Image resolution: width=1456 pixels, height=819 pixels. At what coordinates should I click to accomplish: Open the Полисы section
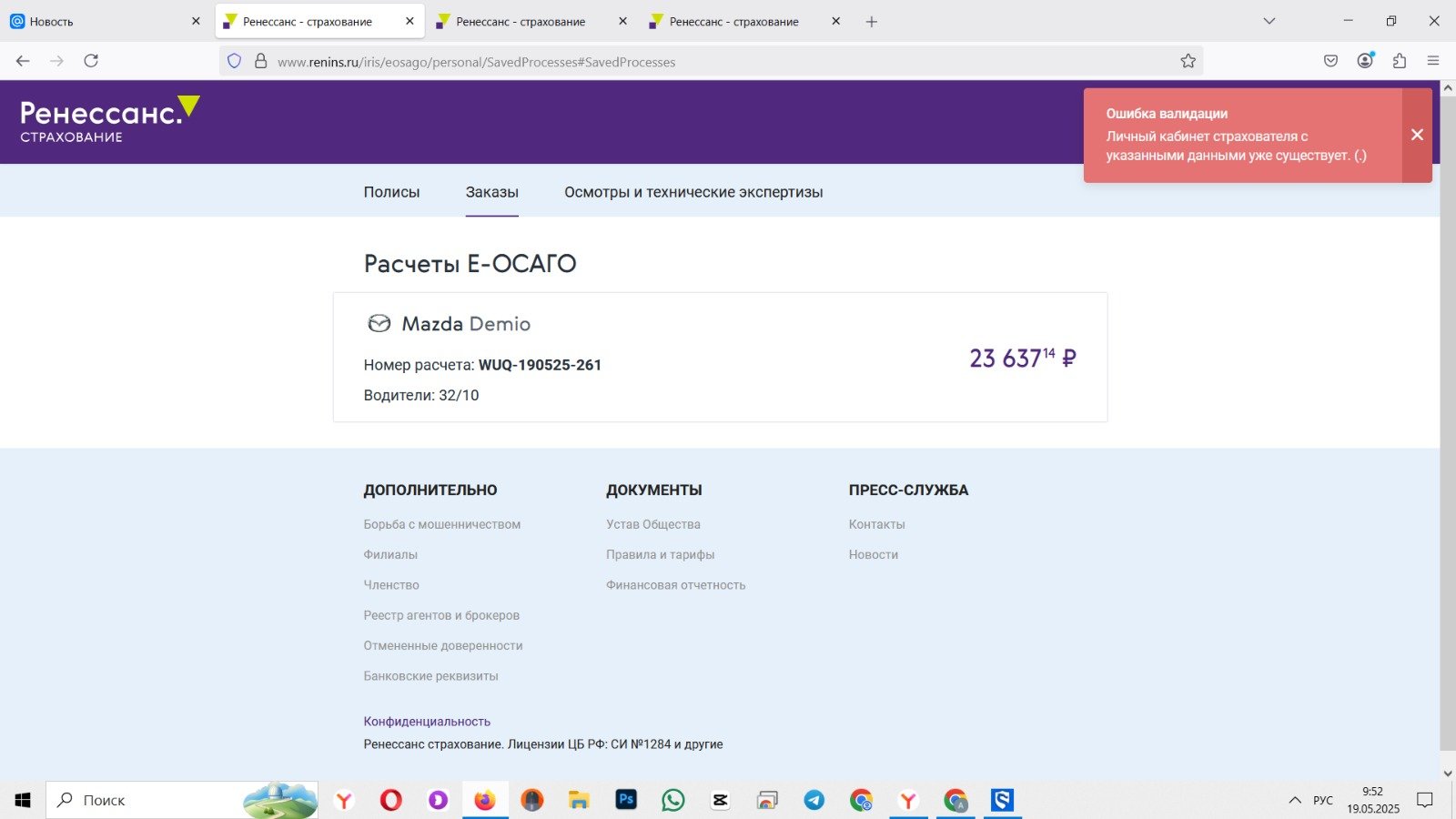391,192
